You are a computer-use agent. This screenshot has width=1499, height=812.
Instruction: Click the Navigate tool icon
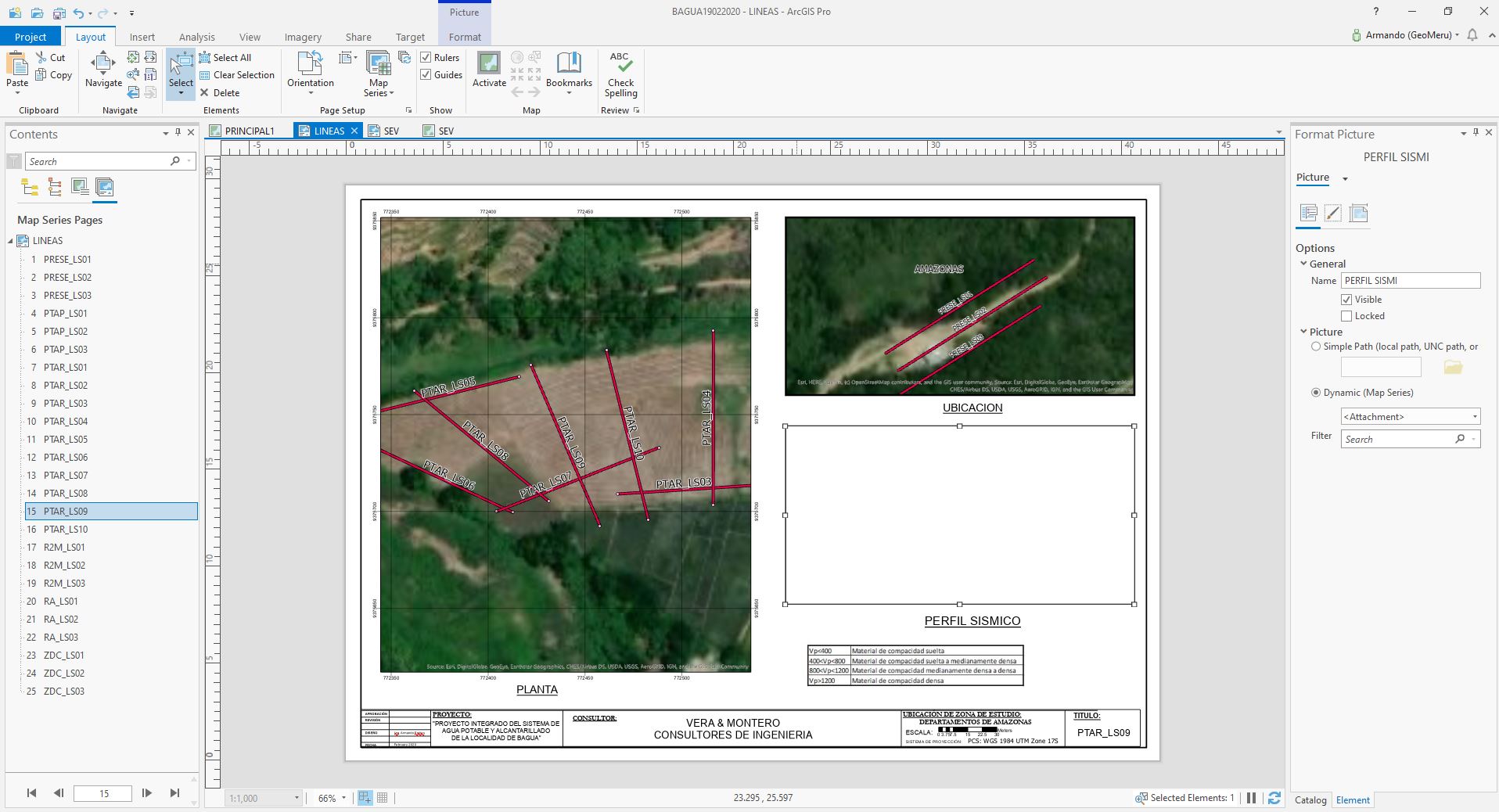coord(103,64)
